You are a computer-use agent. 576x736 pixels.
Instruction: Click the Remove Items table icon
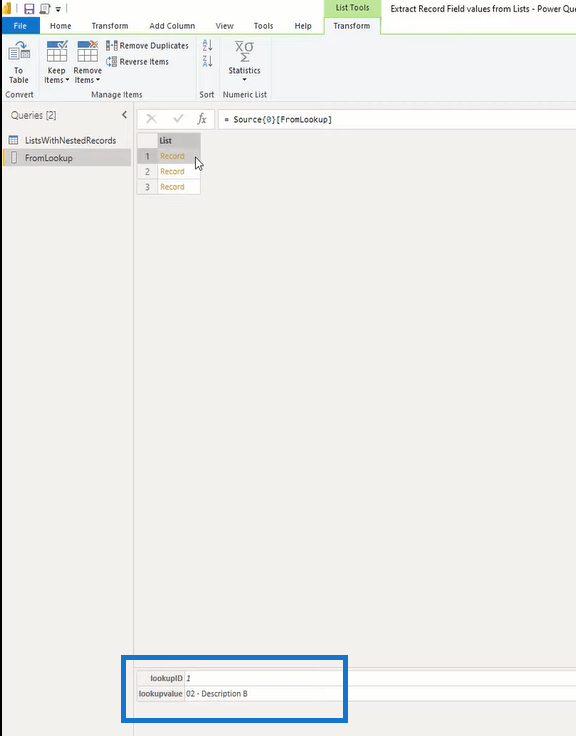click(88, 51)
